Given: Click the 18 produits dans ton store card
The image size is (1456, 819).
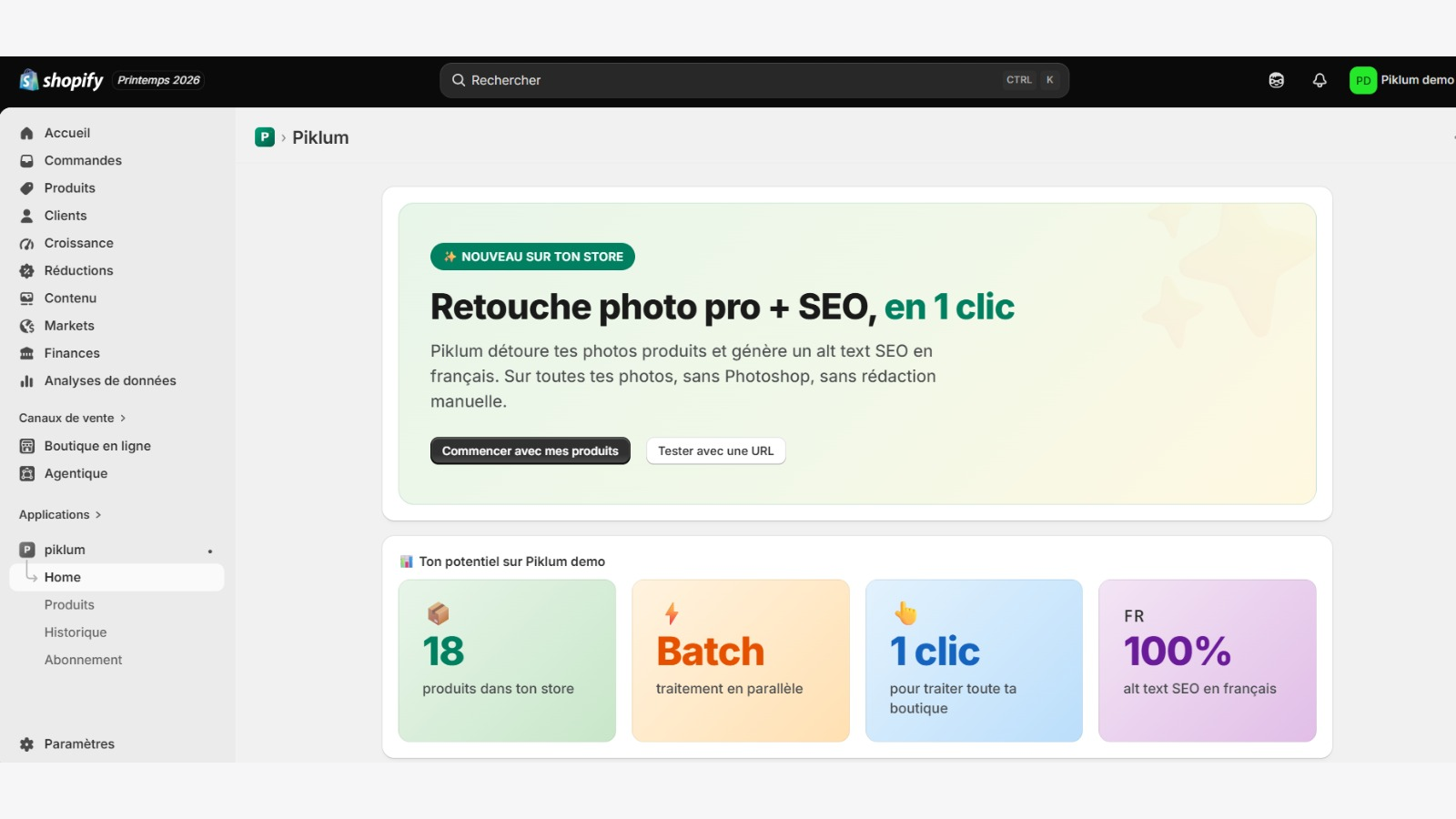Looking at the screenshot, I should (507, 661).
